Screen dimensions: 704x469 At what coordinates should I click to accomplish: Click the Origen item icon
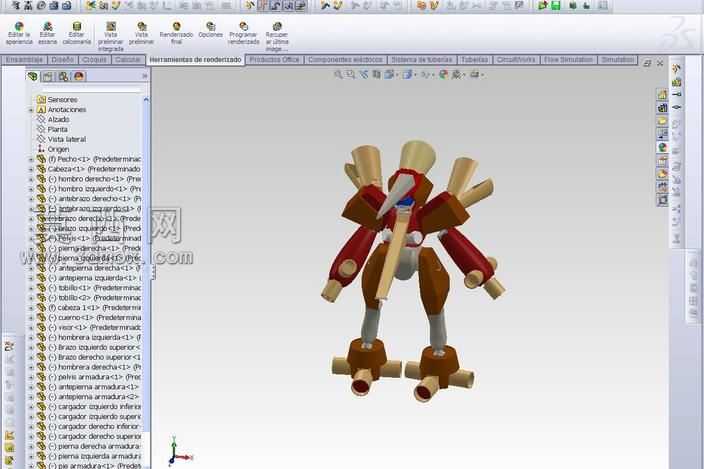(x=41, y=149)
